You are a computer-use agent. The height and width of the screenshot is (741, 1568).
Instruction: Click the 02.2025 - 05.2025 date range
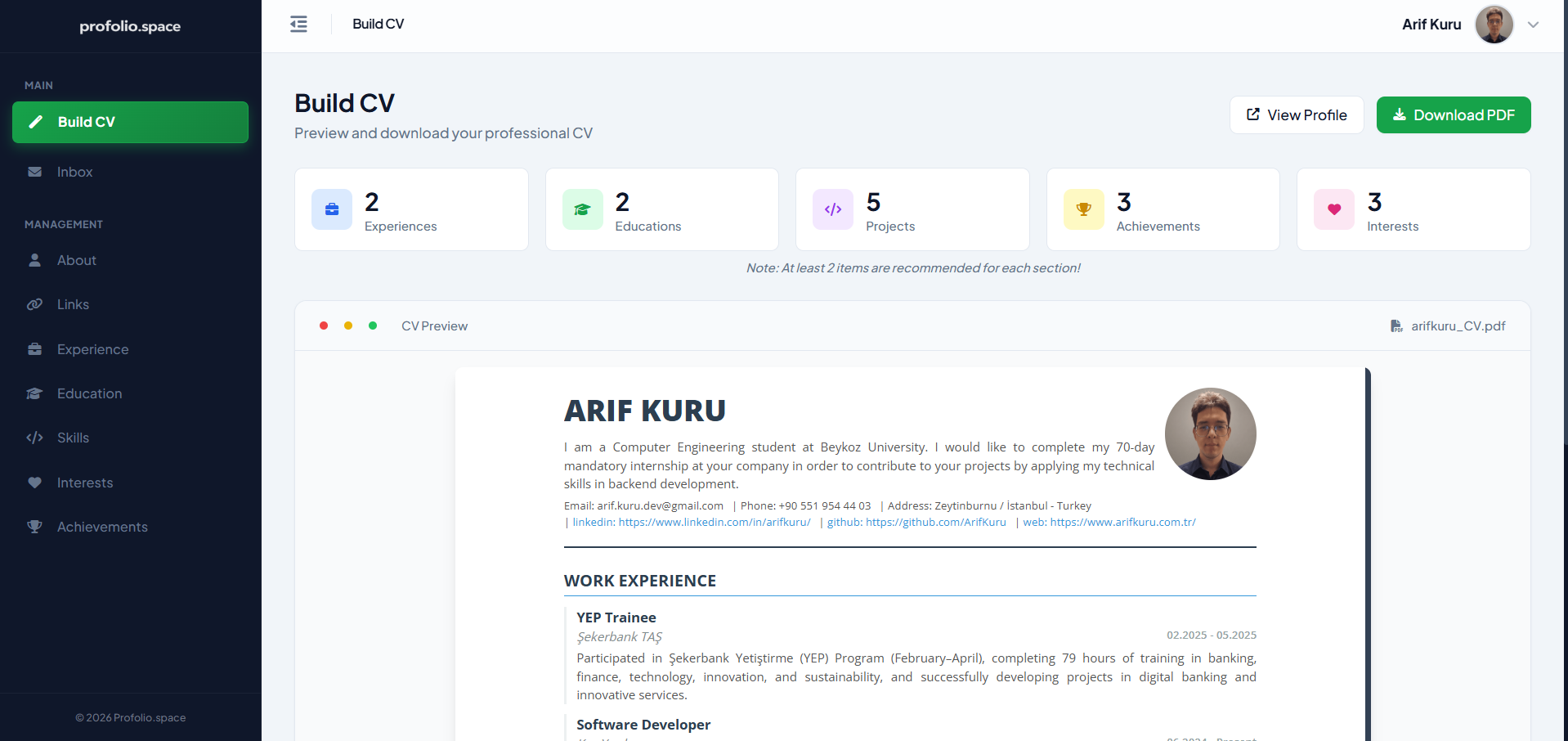coord(1212,635)
